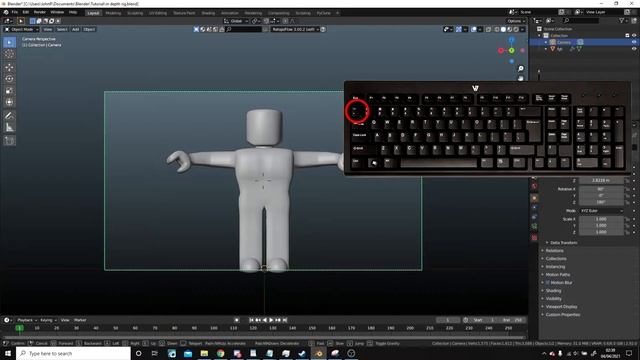This screenshot has height=360, width=640.
Task: Play the animation forward
Action: (271, 320)
